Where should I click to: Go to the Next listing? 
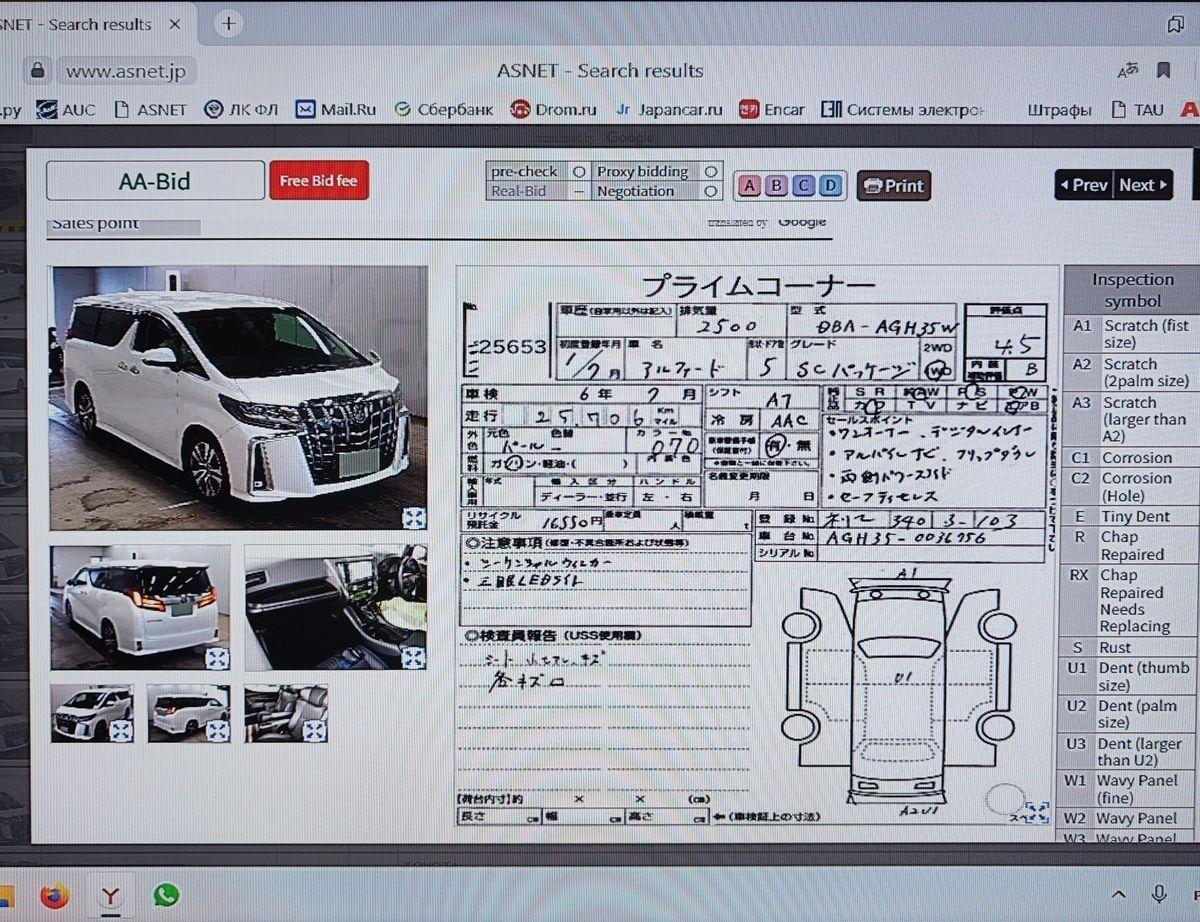click(1143, 185)
